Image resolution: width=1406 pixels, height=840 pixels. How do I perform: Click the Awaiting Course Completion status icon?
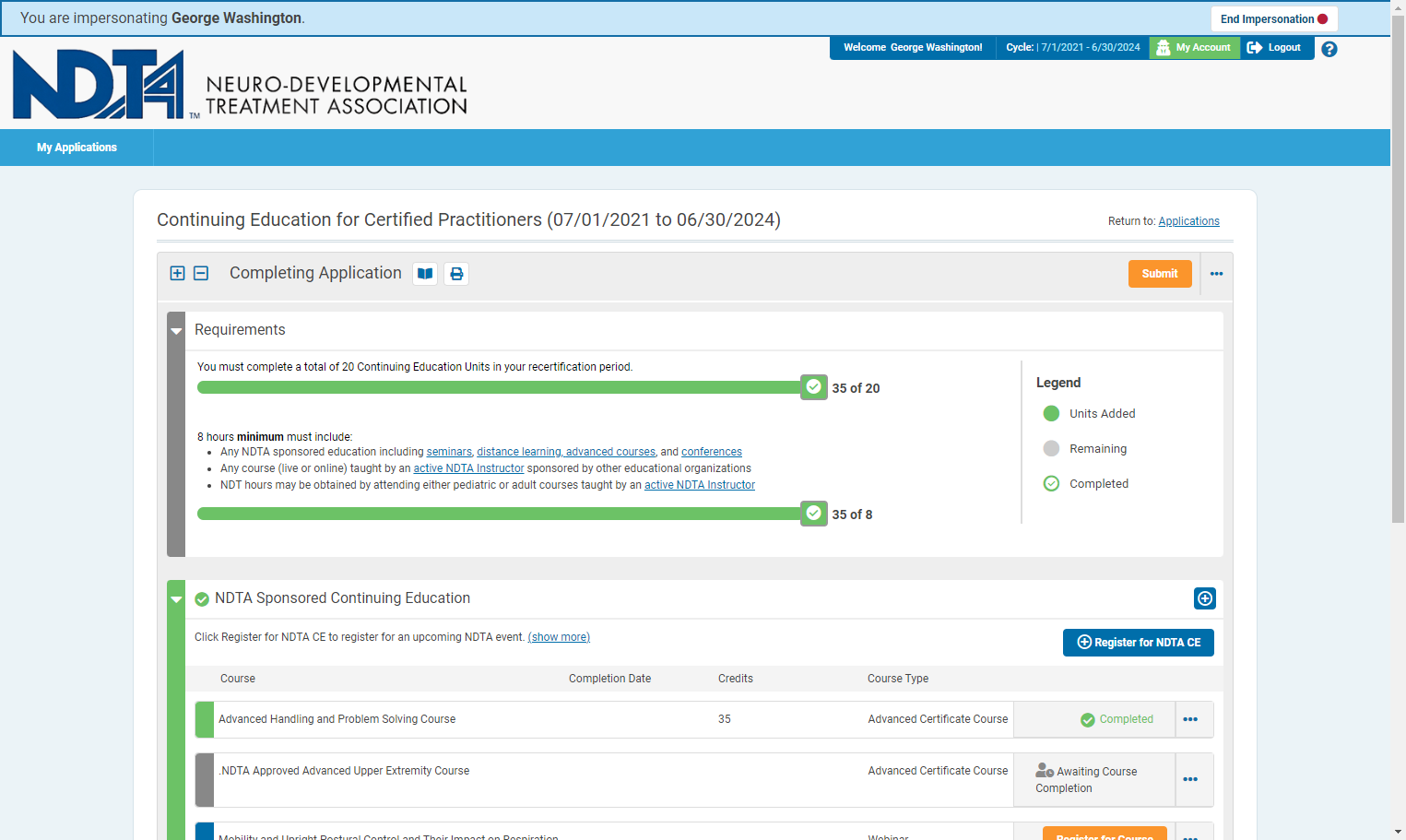[1045, 770]
